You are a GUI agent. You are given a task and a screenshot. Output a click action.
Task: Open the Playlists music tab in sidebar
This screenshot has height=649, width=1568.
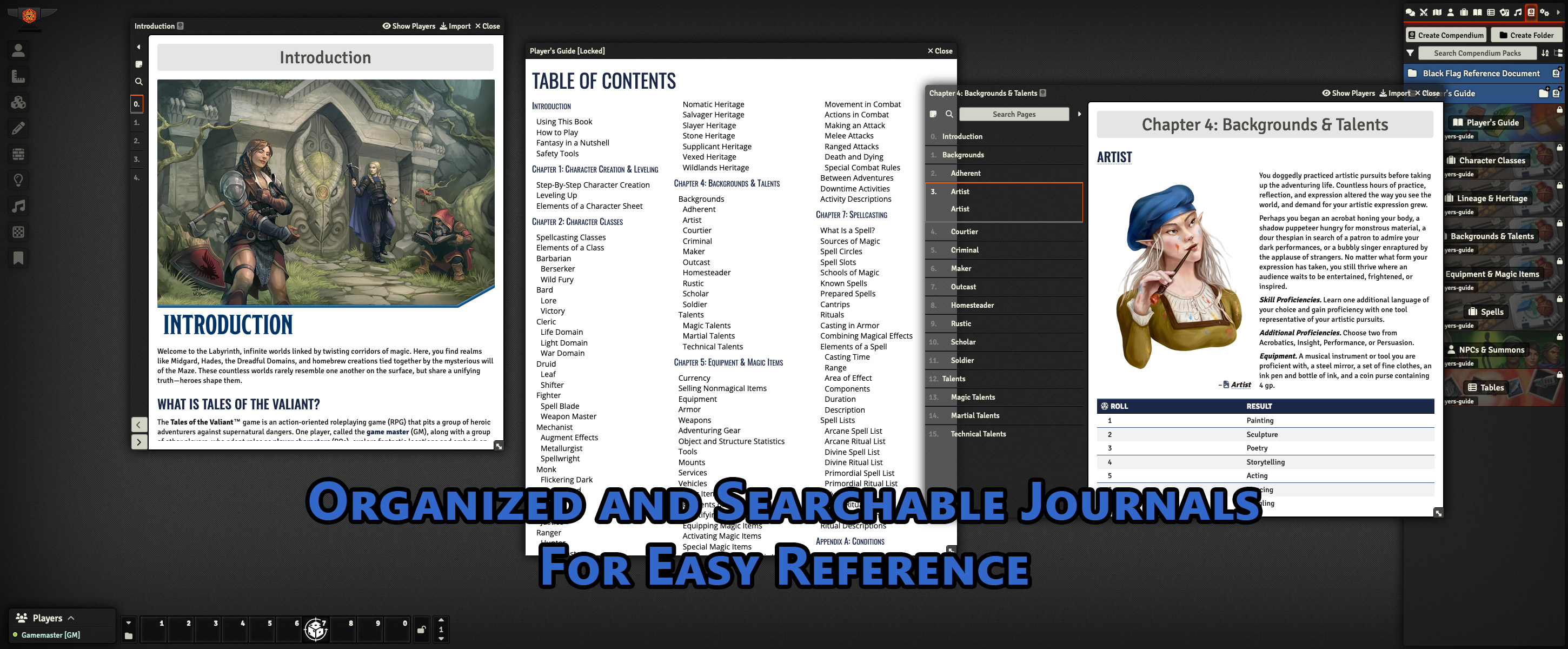1518,12
